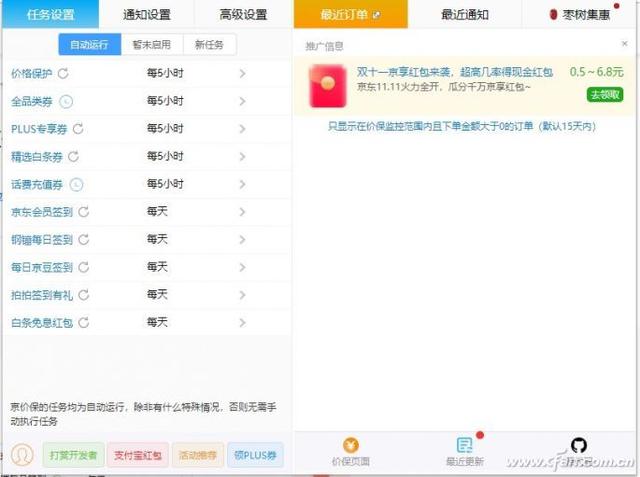The width and height of the screenshot is (640, 477).
Task: Click the clock icon beside 全品类券
Action: 66,101
